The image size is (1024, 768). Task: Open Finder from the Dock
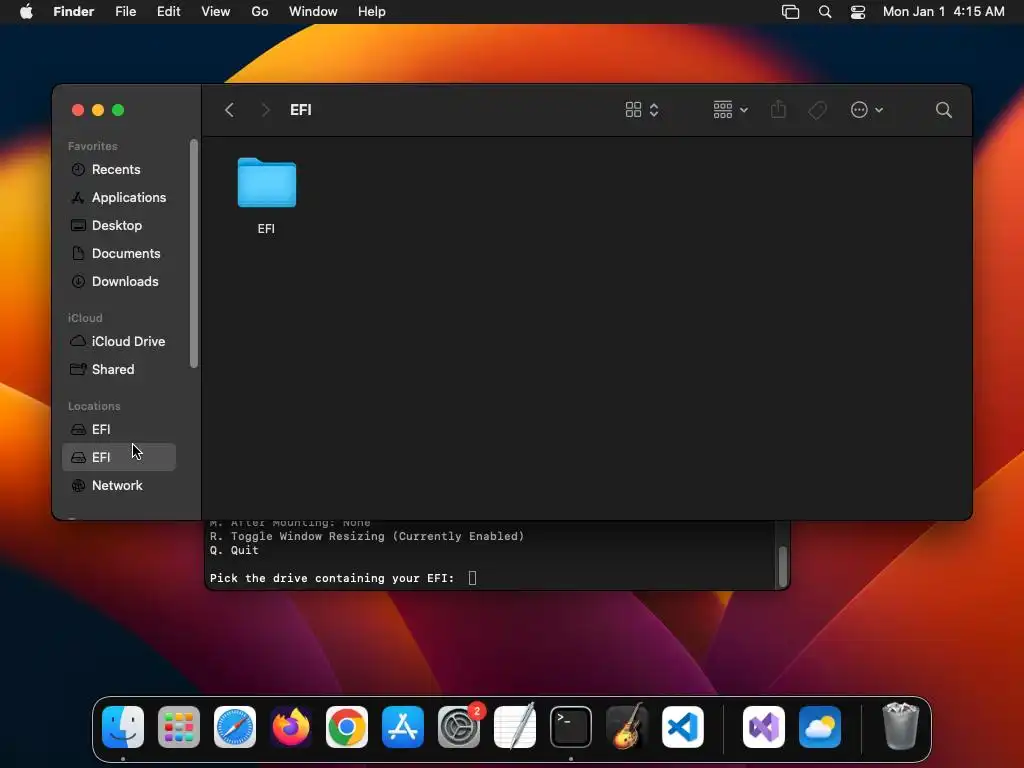point(123,727)
